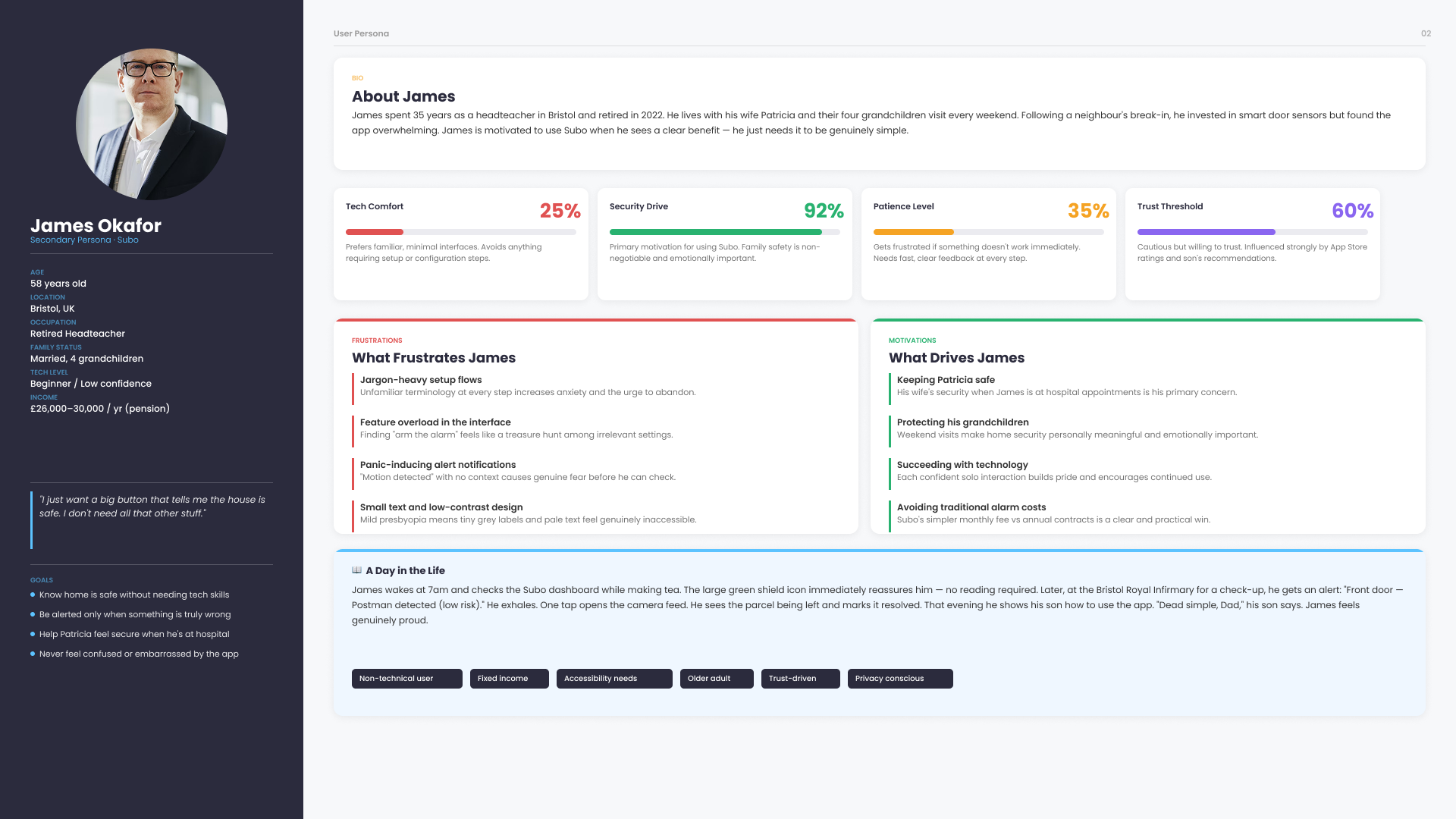
Task: Select the Fixed income tag
Action: [509, 679]
